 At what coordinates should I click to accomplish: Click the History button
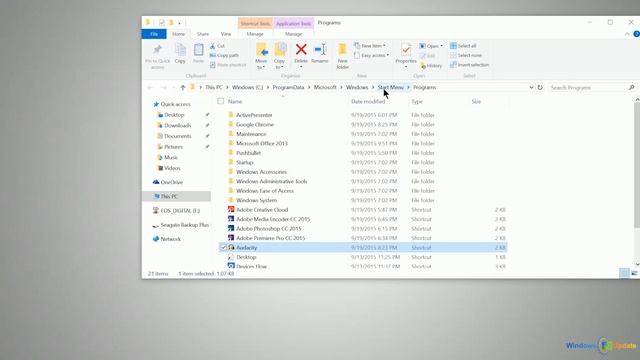pyautogui.click(x=431, y=66)
